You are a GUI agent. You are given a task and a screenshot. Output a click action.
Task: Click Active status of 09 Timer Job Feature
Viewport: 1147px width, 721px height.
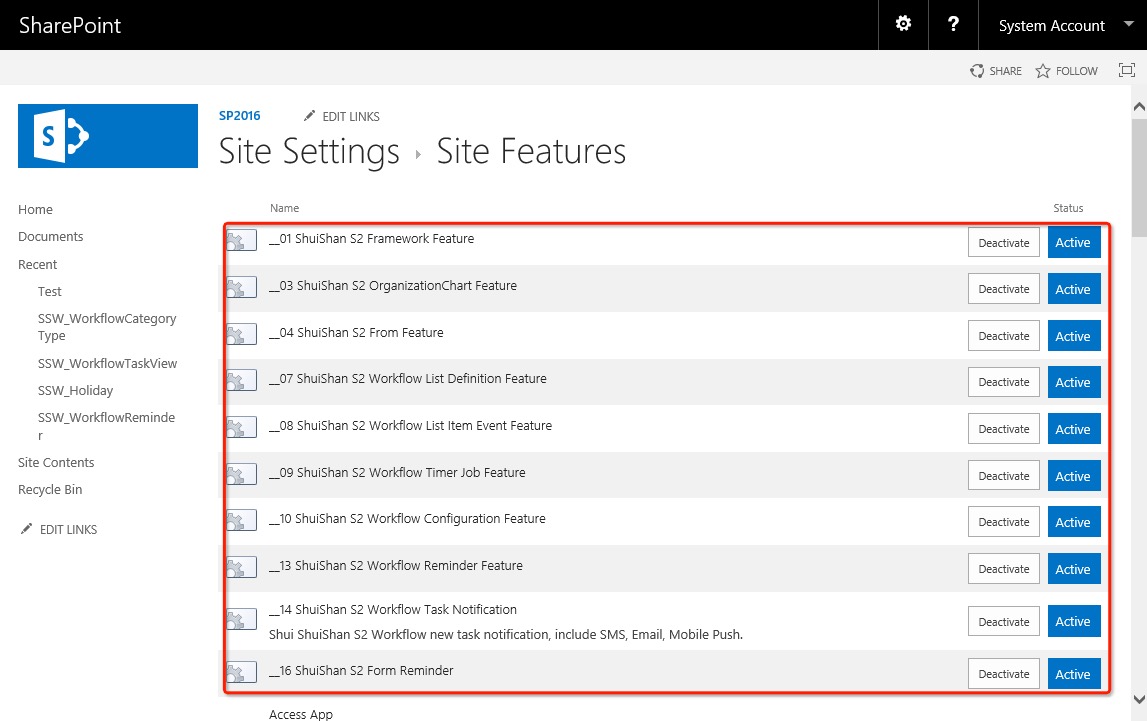pos(1073,476)
